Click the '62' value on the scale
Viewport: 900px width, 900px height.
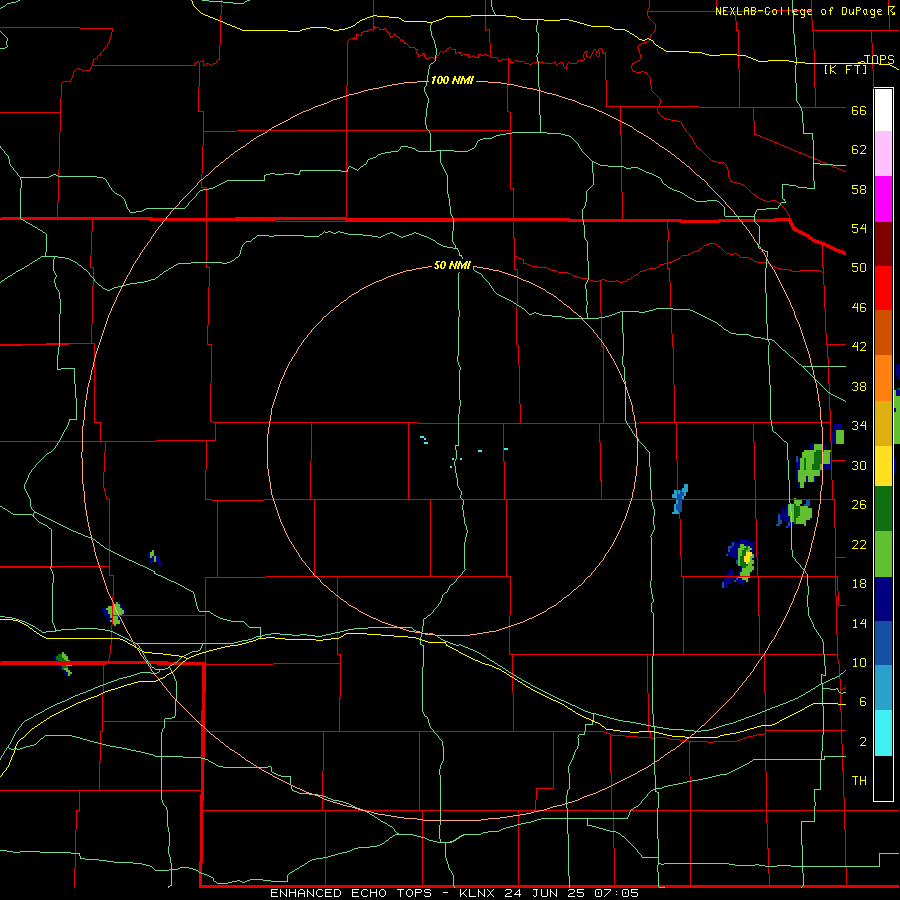tap(859, 150)
